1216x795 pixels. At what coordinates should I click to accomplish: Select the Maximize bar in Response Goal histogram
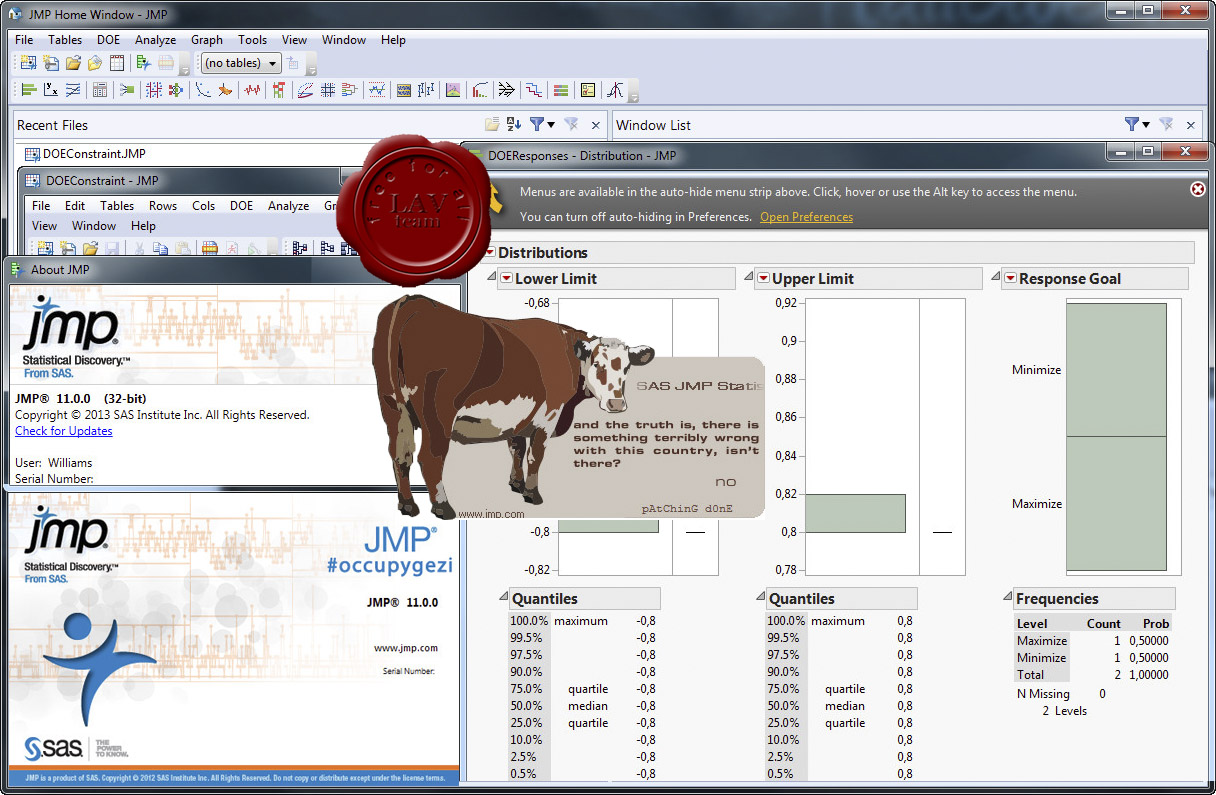1116,503
